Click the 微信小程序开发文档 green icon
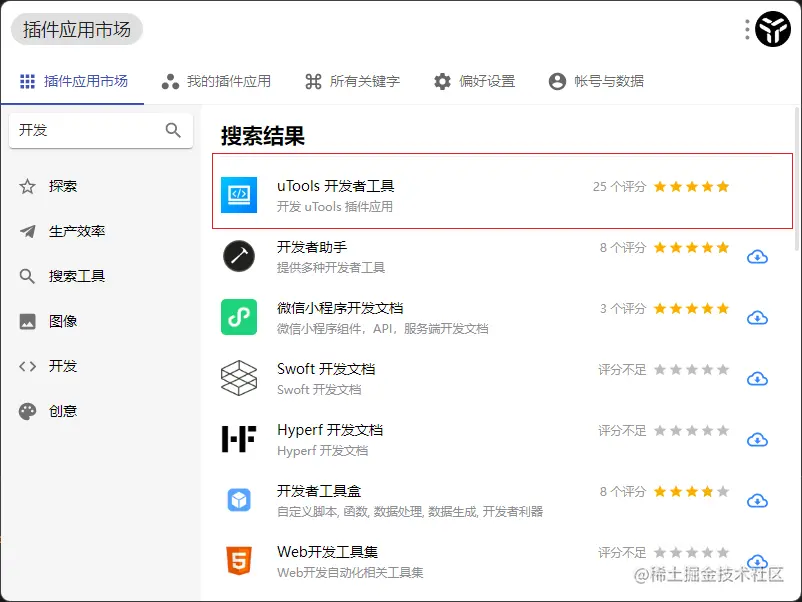The width and height of the screenshot is (802, 602). [x=239, y=317]
